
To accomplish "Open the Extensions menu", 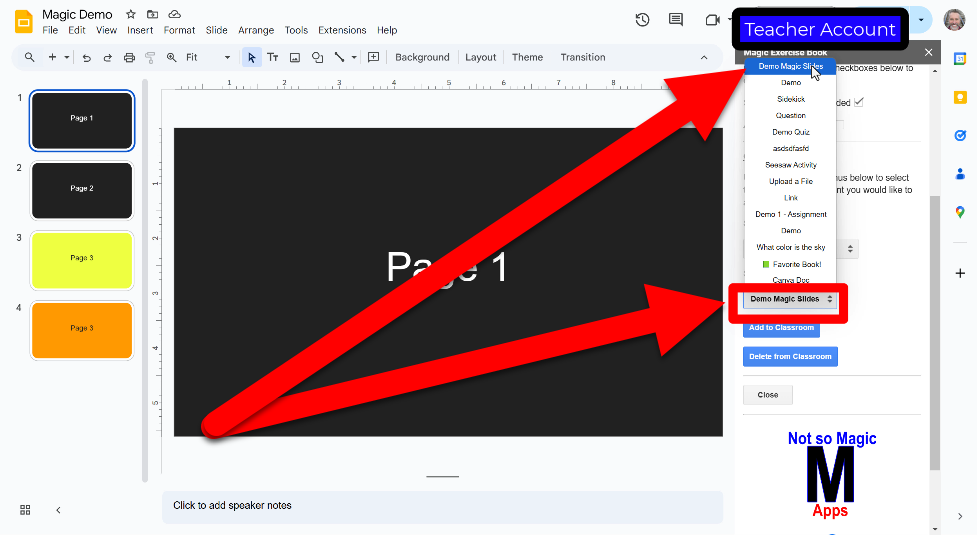I will point(342,30).
